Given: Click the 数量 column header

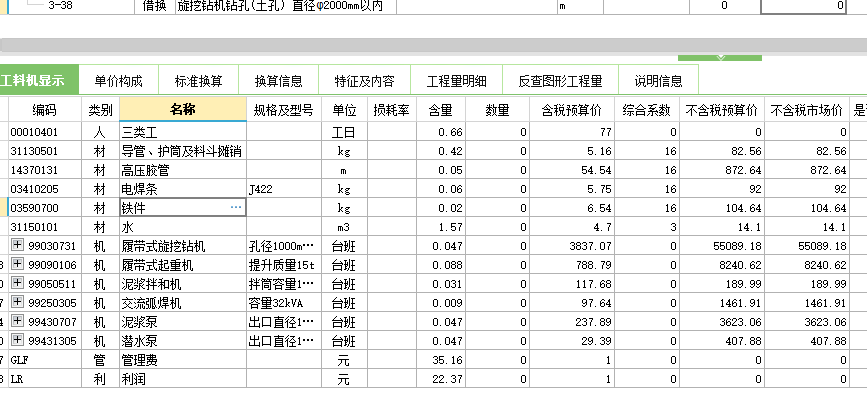Looking at the screenshot, I should [x=498, y=110].
